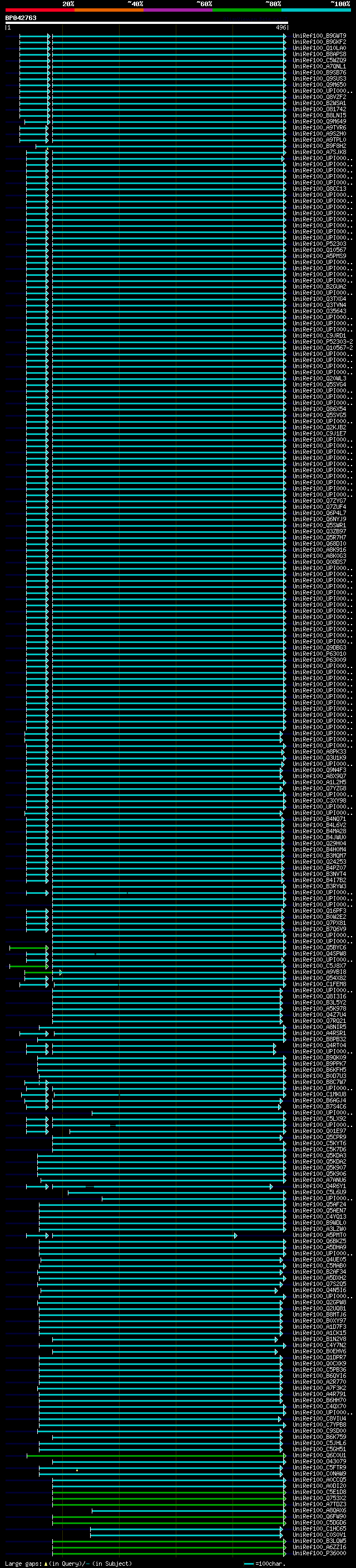356x1568 pixels.
Task: Open the UniRef100_Q9N4F3 hit
Action: click(x=319, y=770)
